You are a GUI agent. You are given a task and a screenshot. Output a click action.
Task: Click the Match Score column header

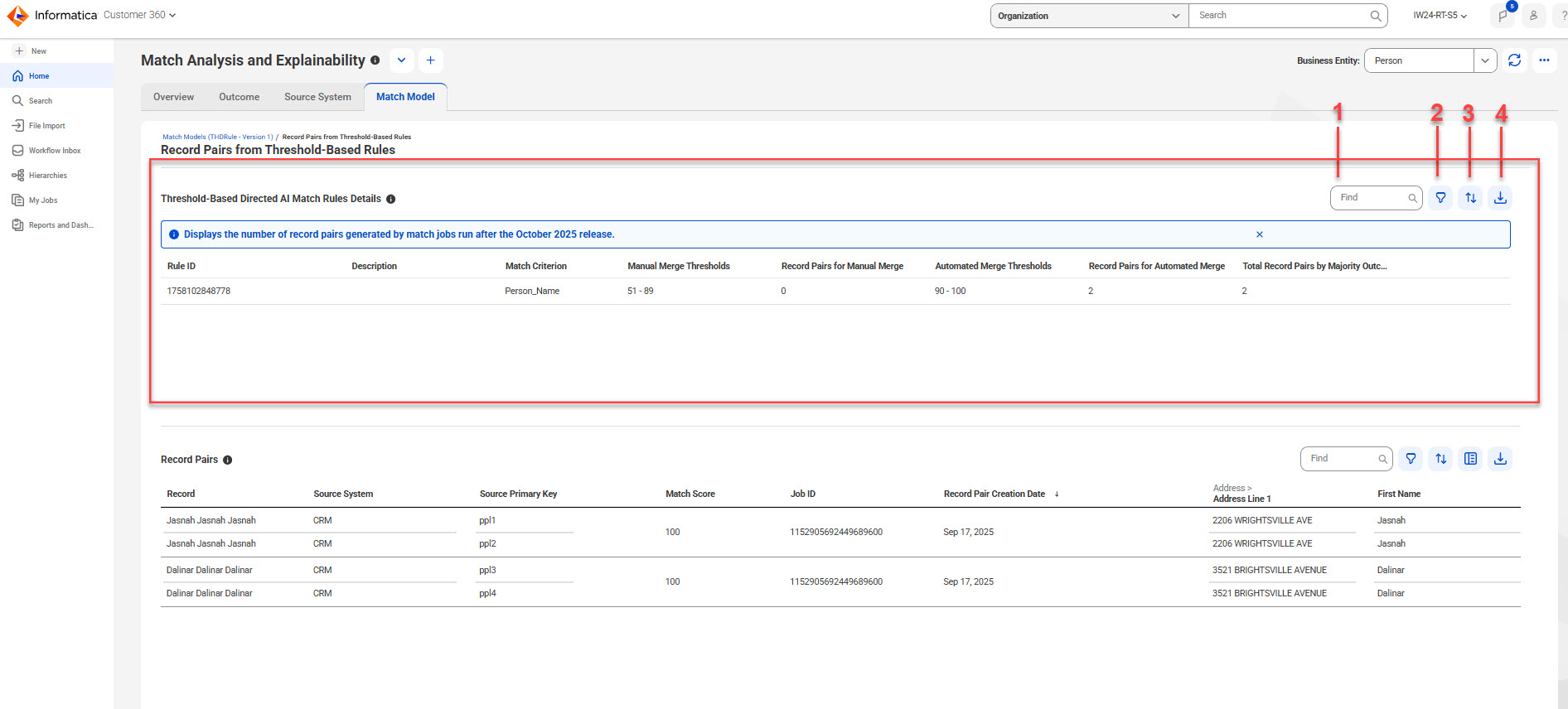(690, 494)
